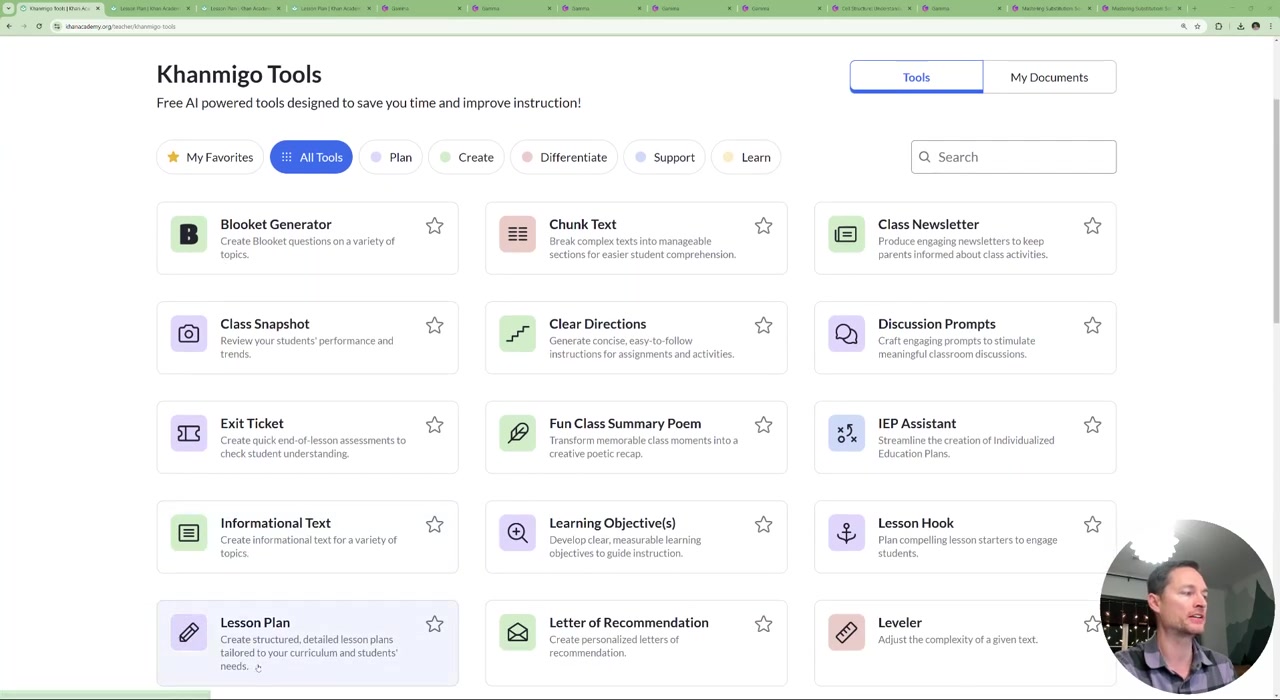
Task: Show browser downloads
Action: tap(1241, 26)
